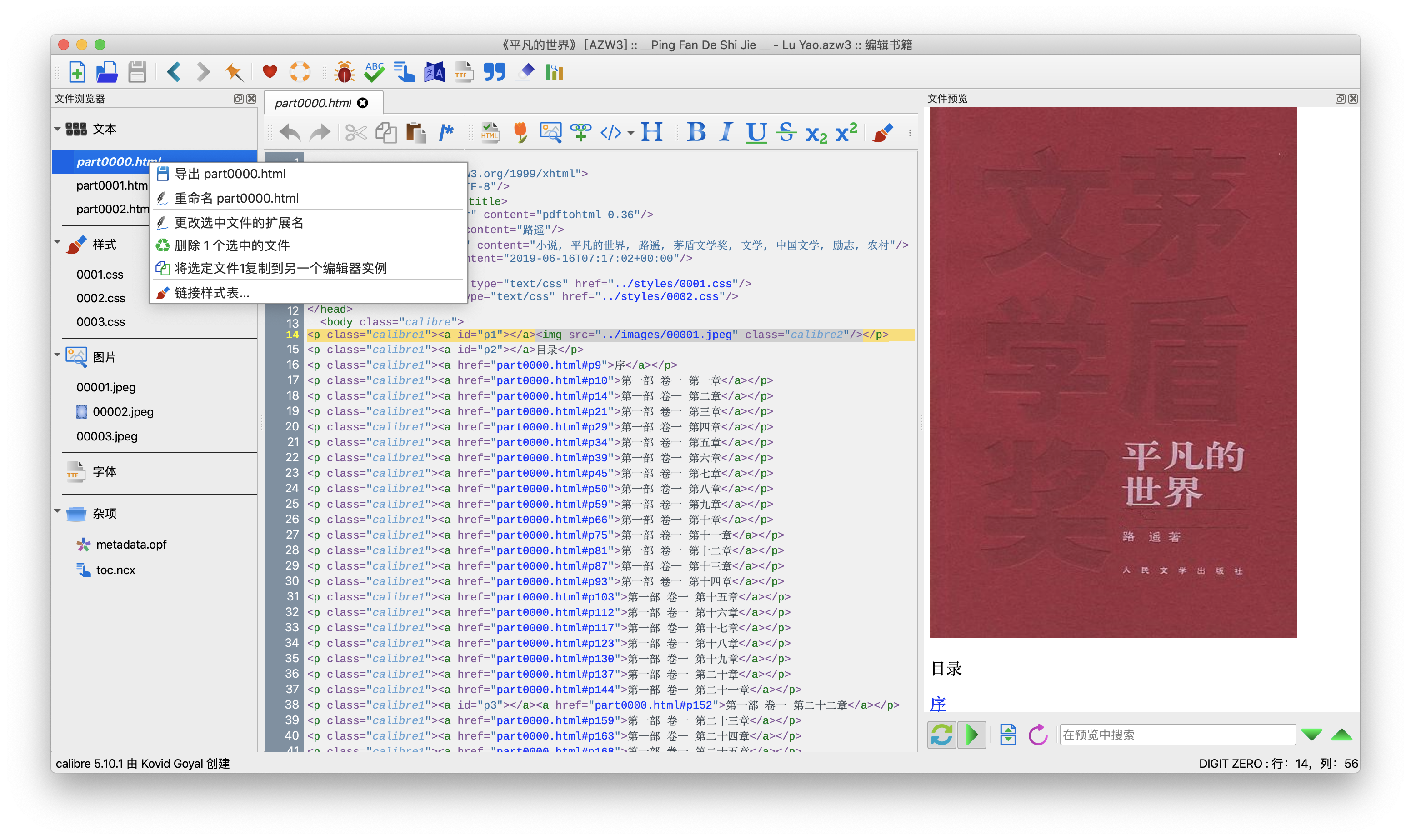Toggle comment with the /* icon

[446, 133]
